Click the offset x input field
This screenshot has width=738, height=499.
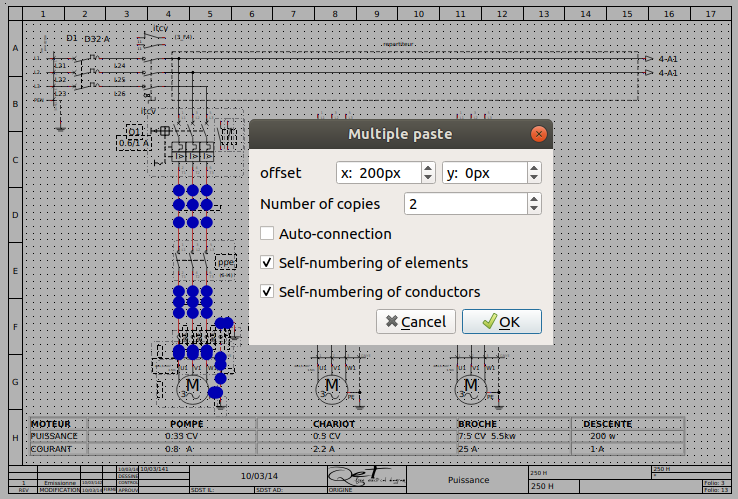point(379,173)
